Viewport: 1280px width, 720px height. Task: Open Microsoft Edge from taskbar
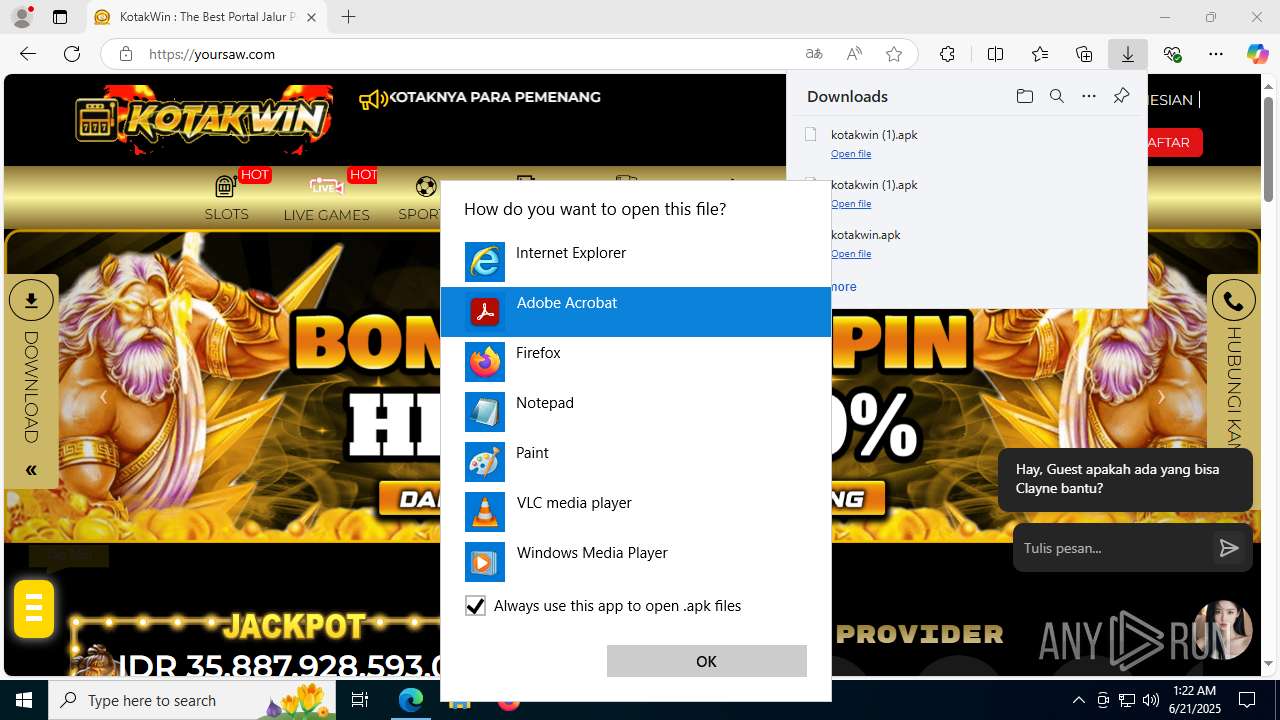pyautogui.click(x=411, y=700)
